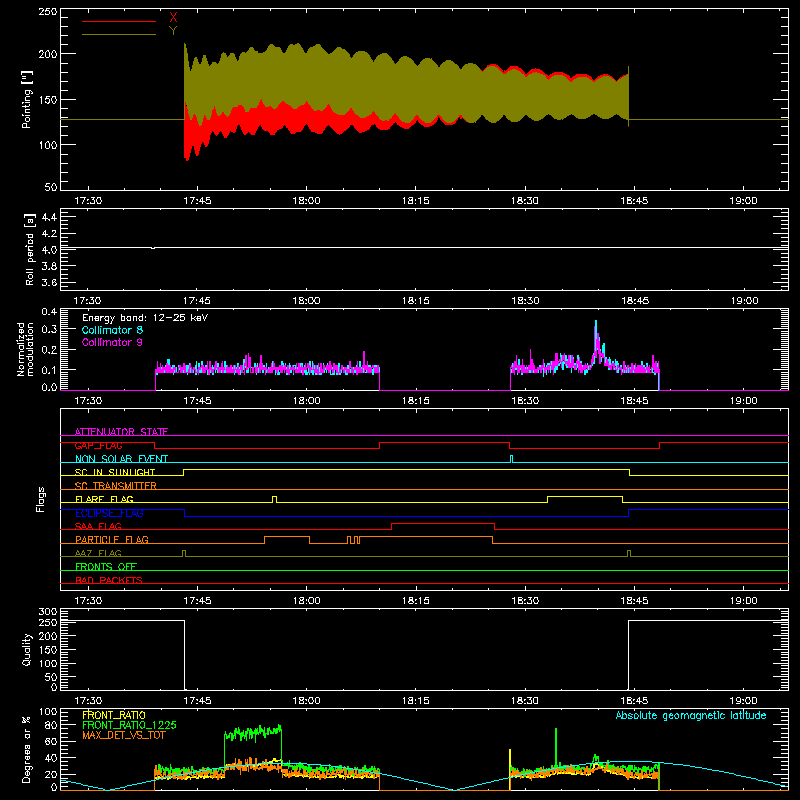Click the NON_SOLAR_EVENT spike near 18:28
800x800 pixels.
511,459
